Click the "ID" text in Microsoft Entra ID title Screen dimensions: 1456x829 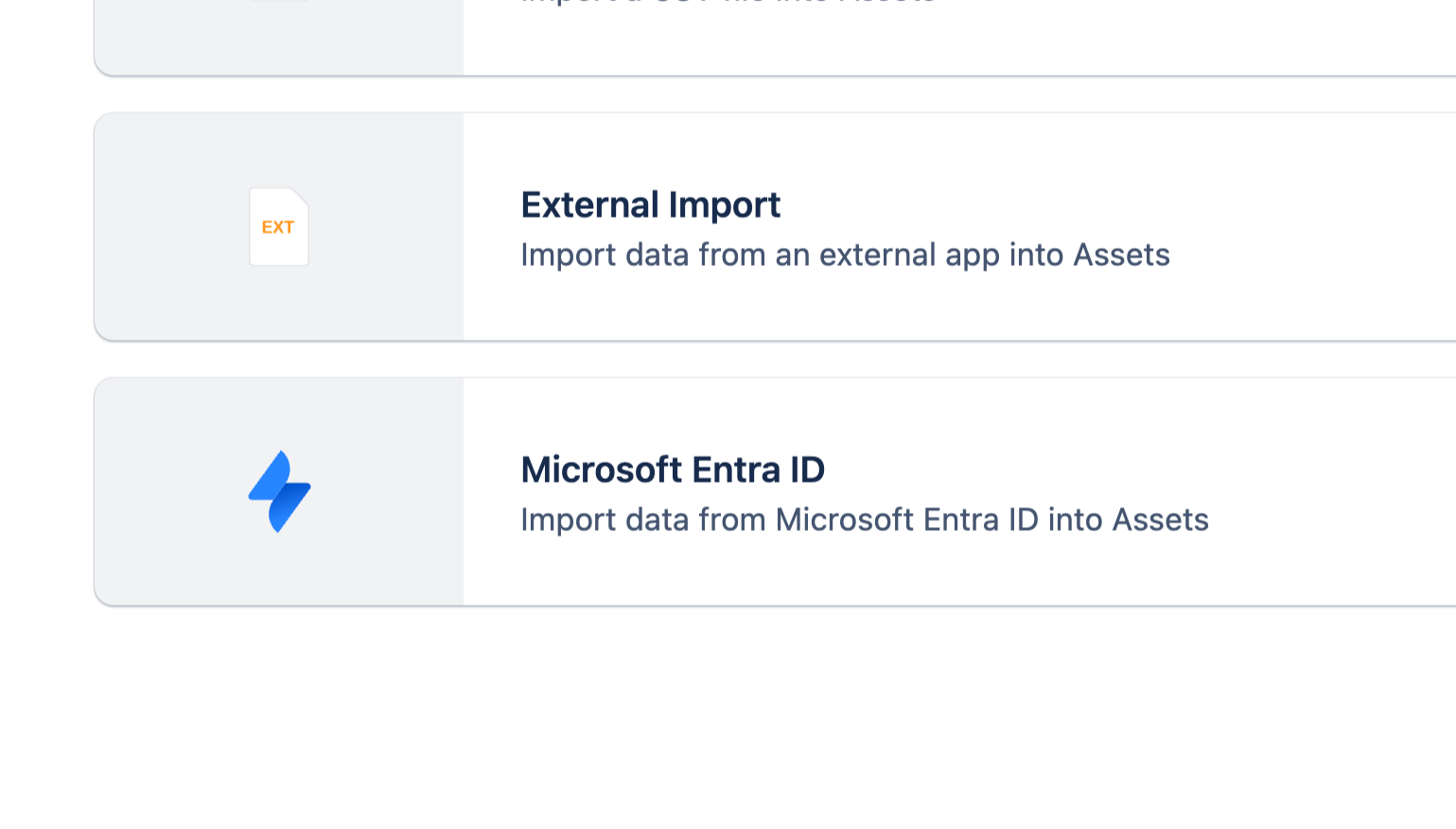tap(807, 469)
